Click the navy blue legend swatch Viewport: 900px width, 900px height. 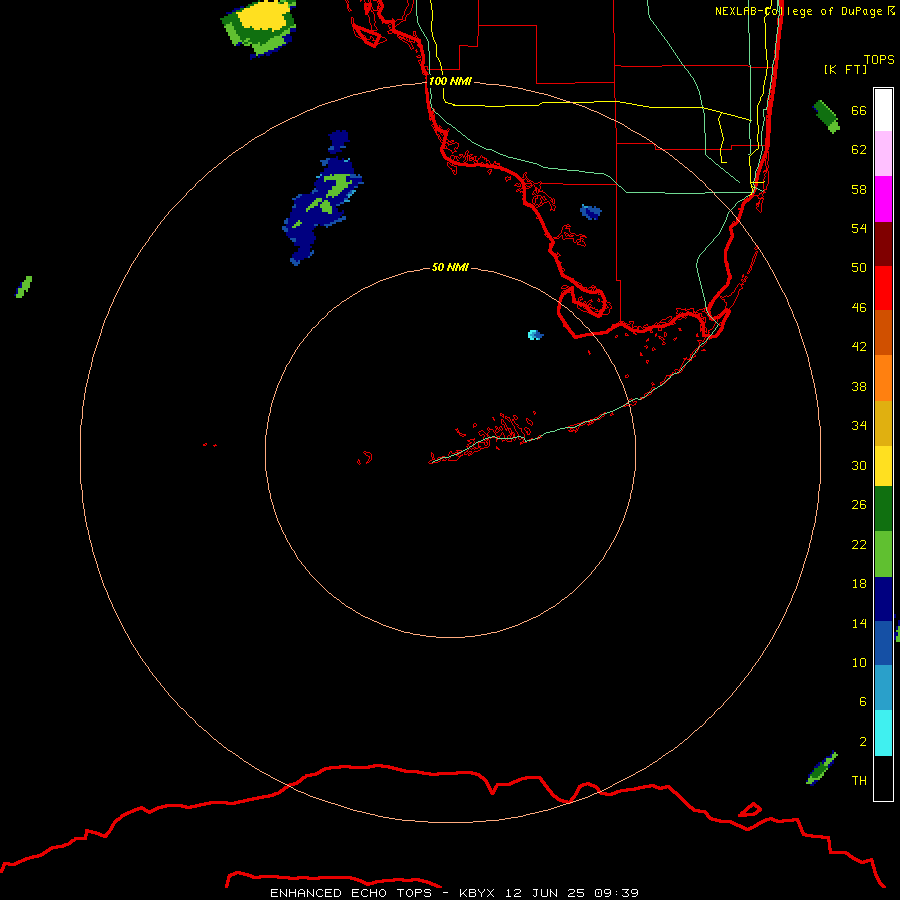pyautogui.click(x=883, y=599)
